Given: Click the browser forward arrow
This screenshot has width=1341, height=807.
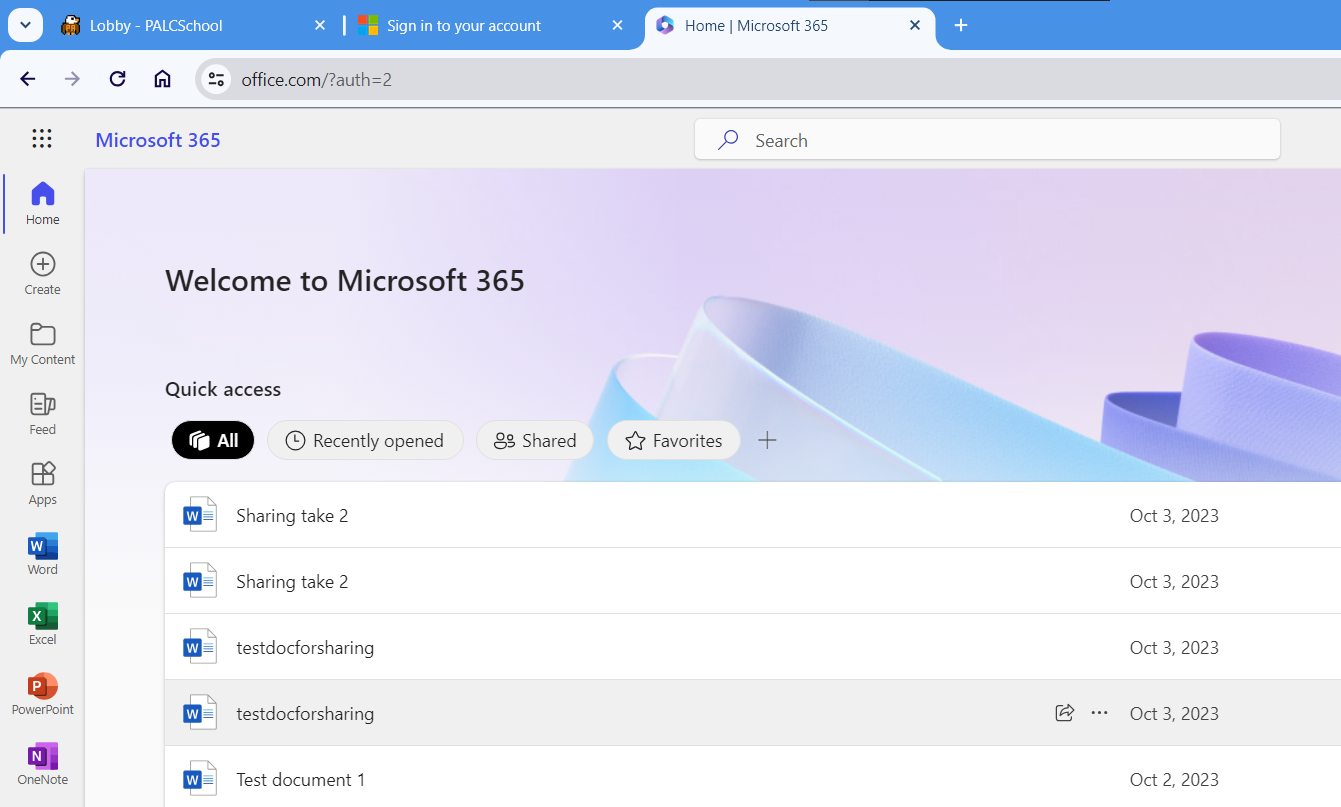Looking at the screenshot, I should [72, 79].
